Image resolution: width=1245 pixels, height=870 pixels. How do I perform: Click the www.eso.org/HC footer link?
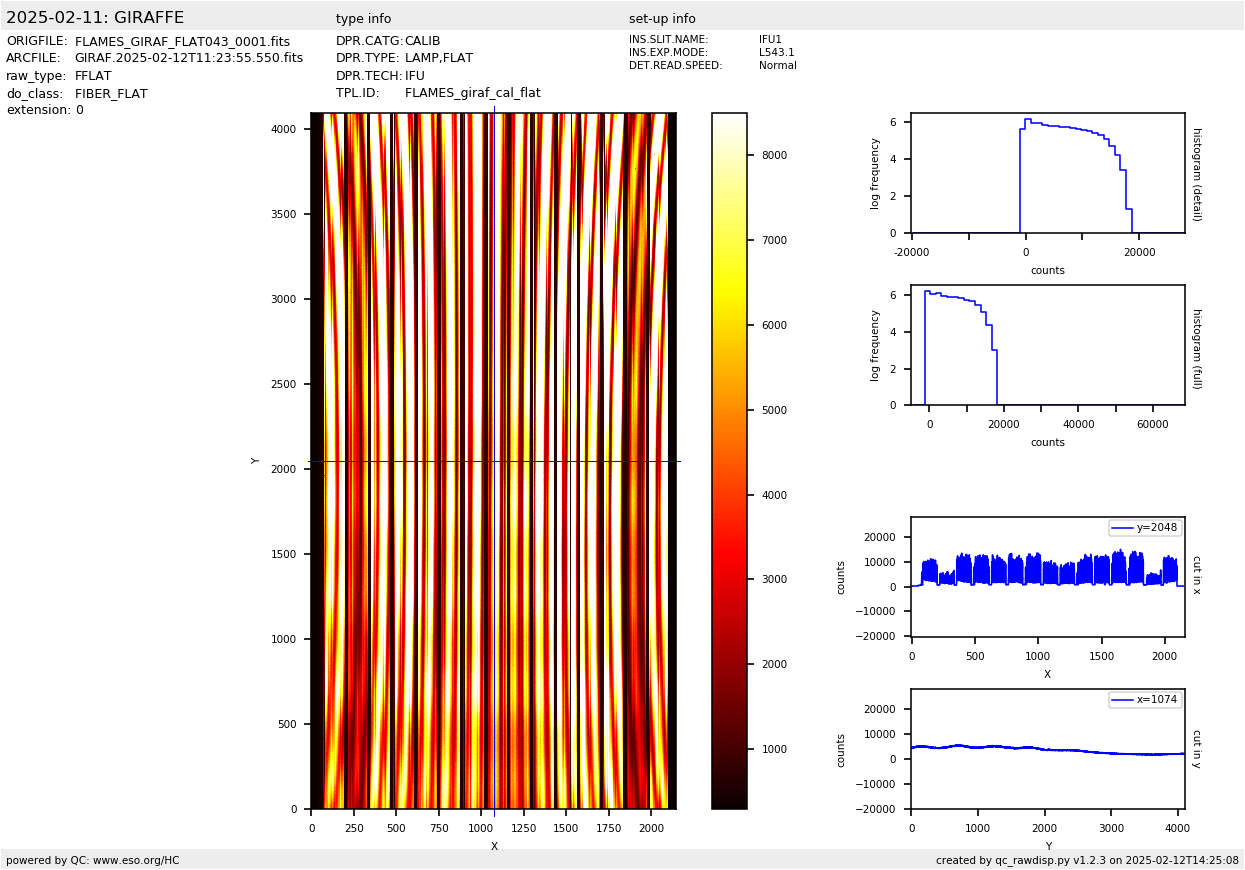click(135, 860)
